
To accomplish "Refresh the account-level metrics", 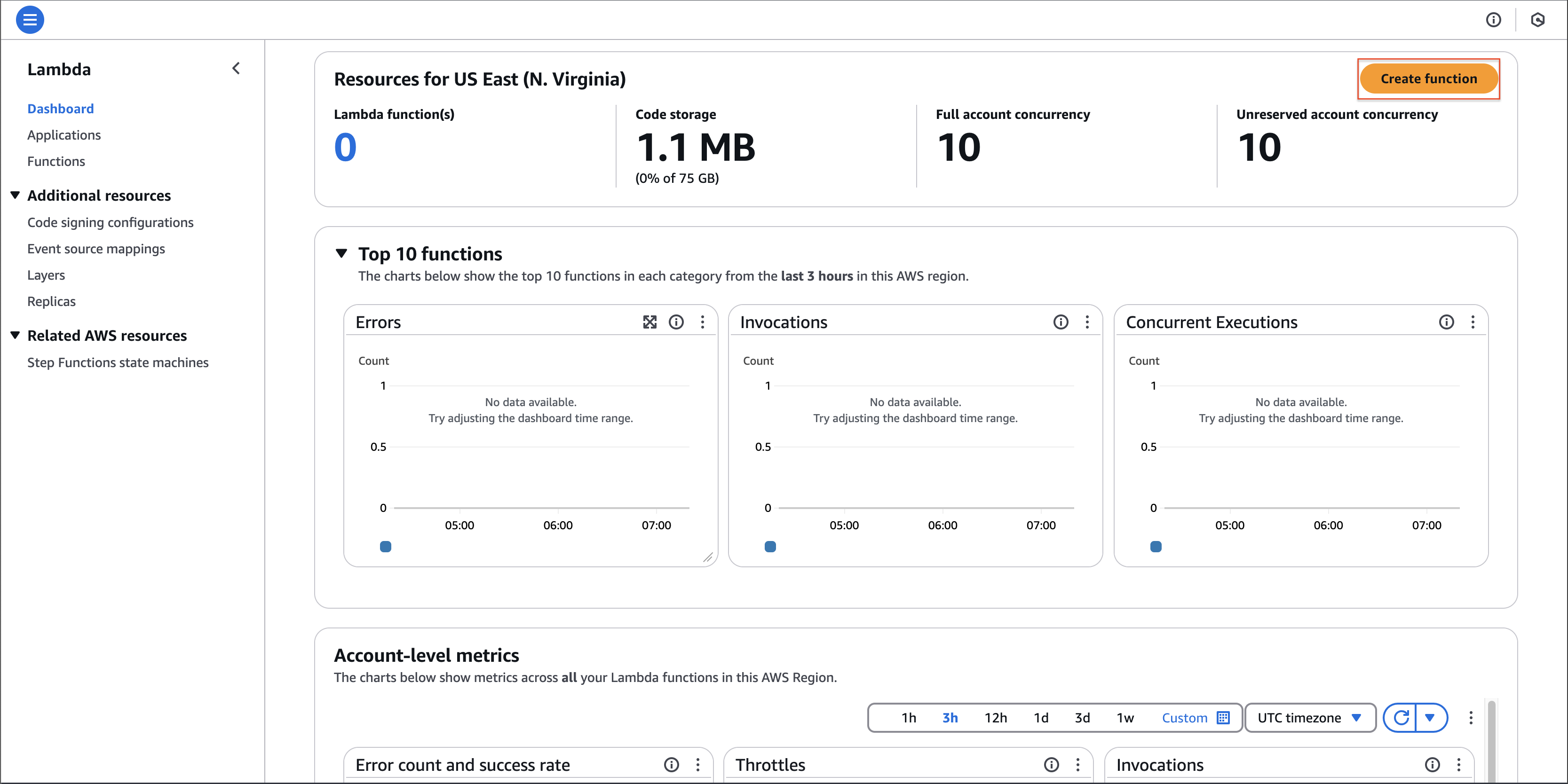I will point(1401,718).
